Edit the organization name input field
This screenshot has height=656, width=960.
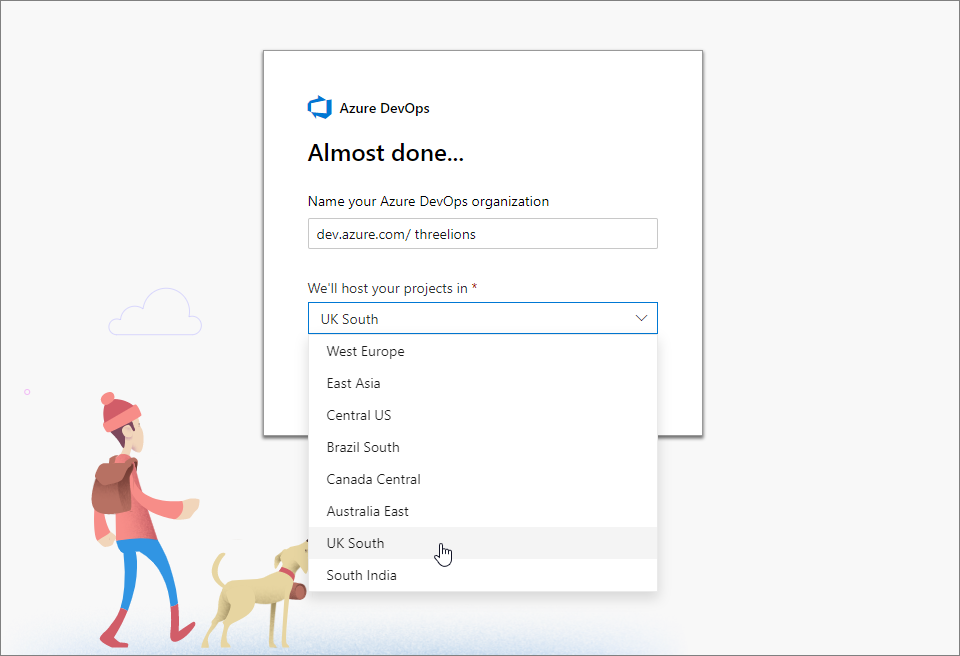click(482, 234)
